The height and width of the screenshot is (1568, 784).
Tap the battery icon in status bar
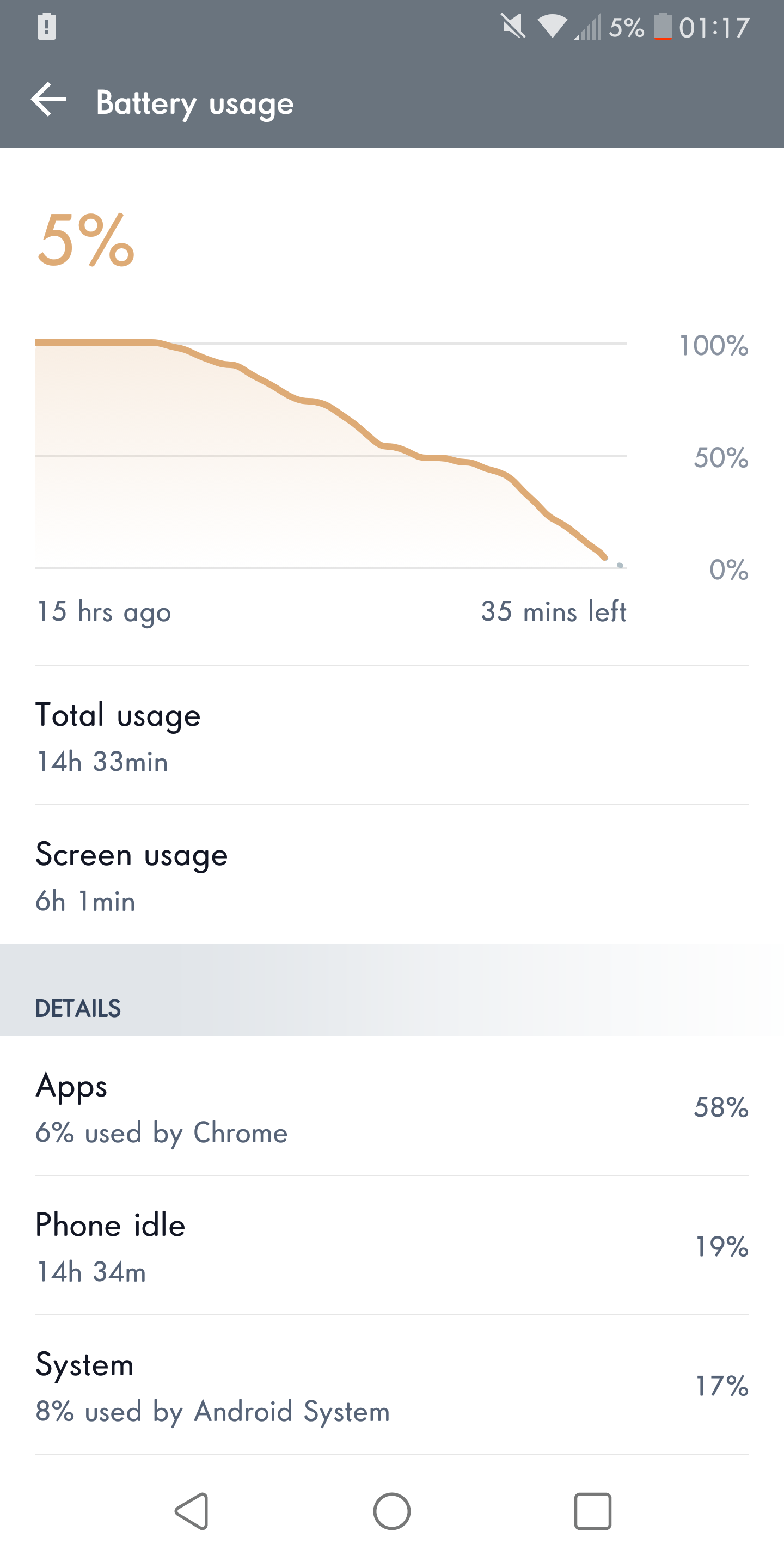pyautogui.click(x=663, y=27)
